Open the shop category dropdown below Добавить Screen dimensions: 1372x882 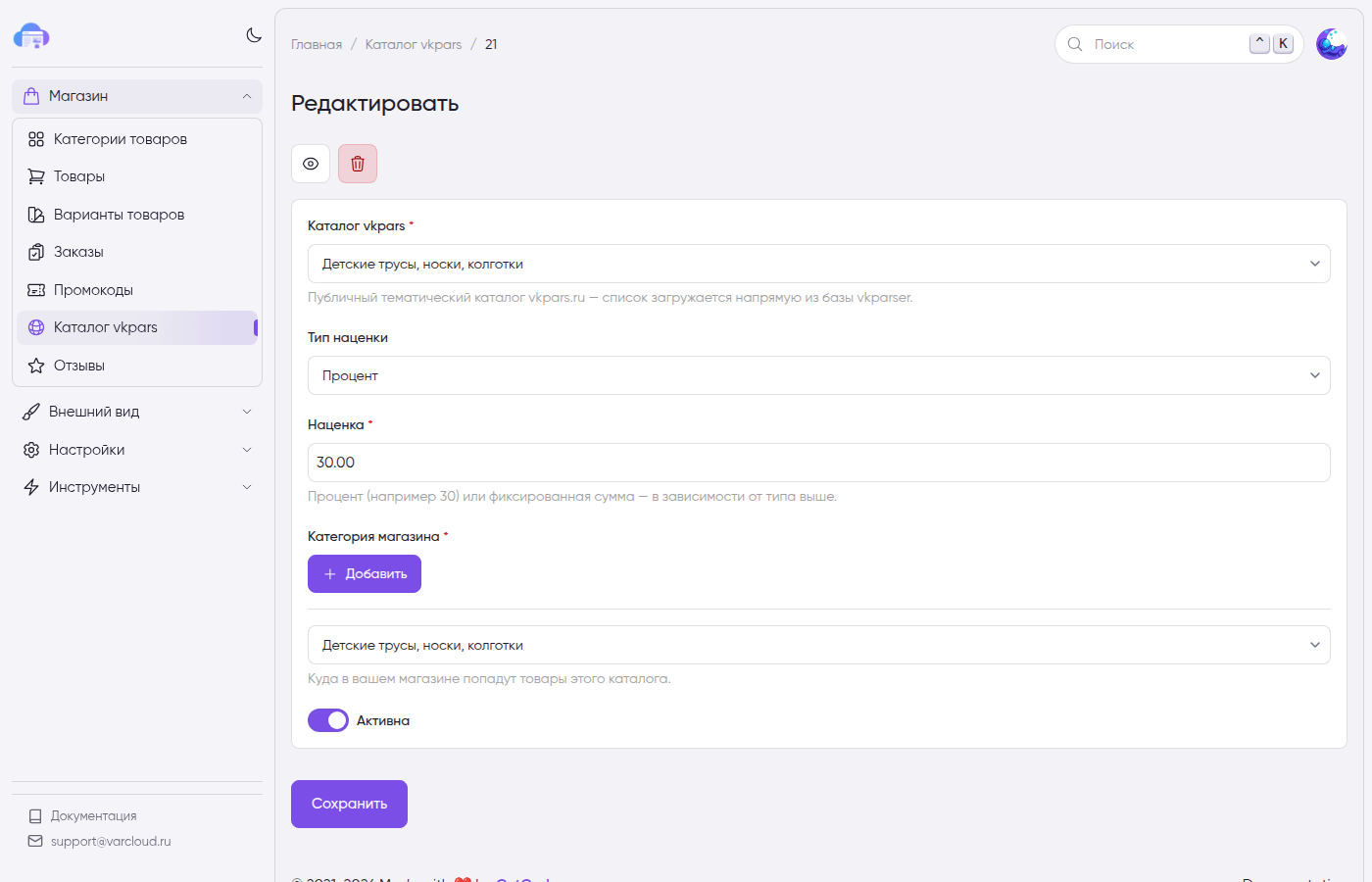click(819, 645)
